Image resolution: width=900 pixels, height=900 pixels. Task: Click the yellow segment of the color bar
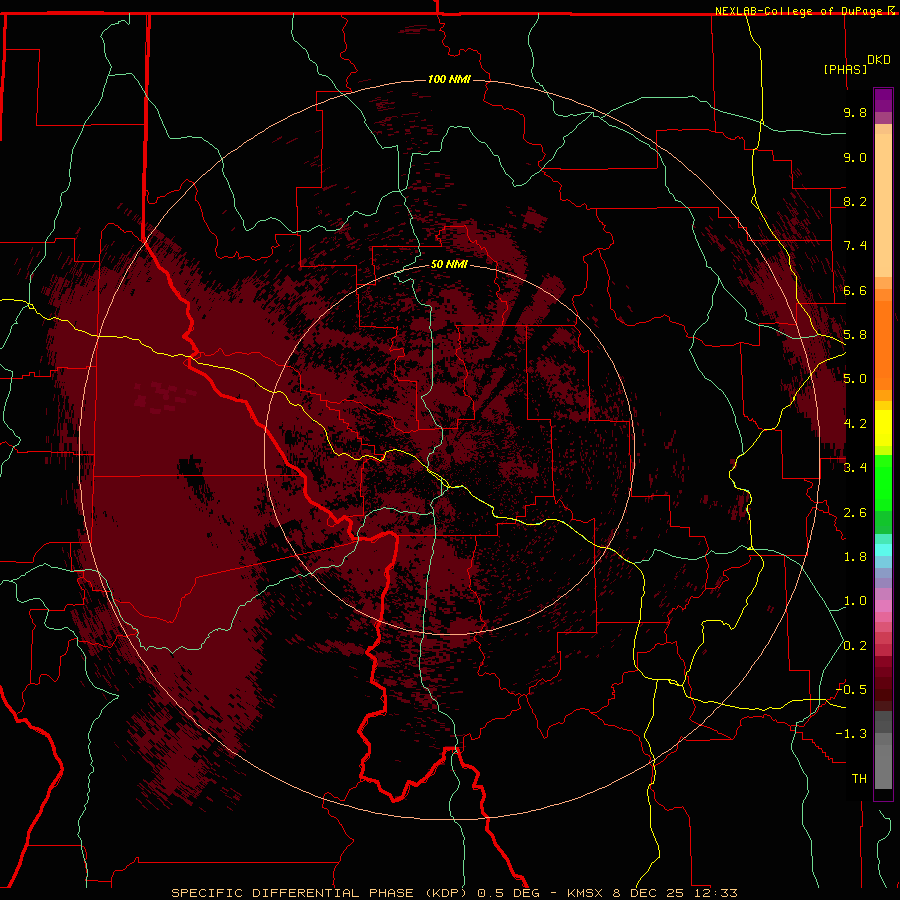(883, 428)
